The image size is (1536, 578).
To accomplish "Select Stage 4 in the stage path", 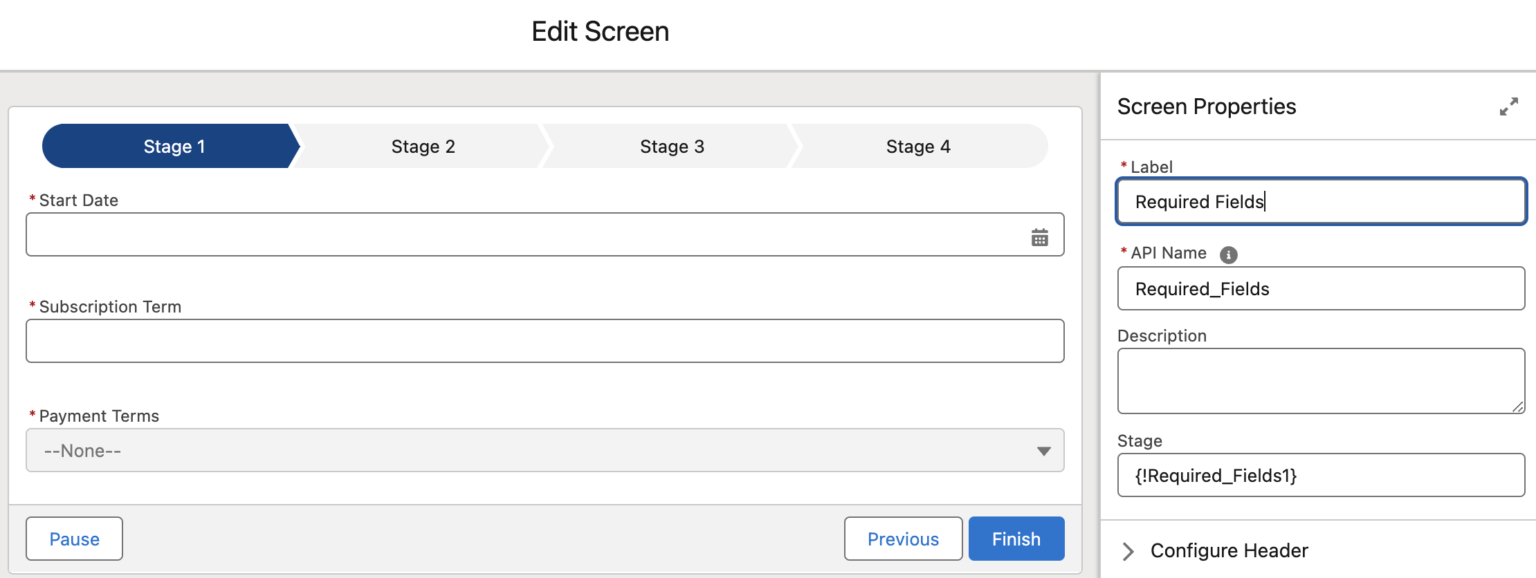I will (x=917, y=146).
